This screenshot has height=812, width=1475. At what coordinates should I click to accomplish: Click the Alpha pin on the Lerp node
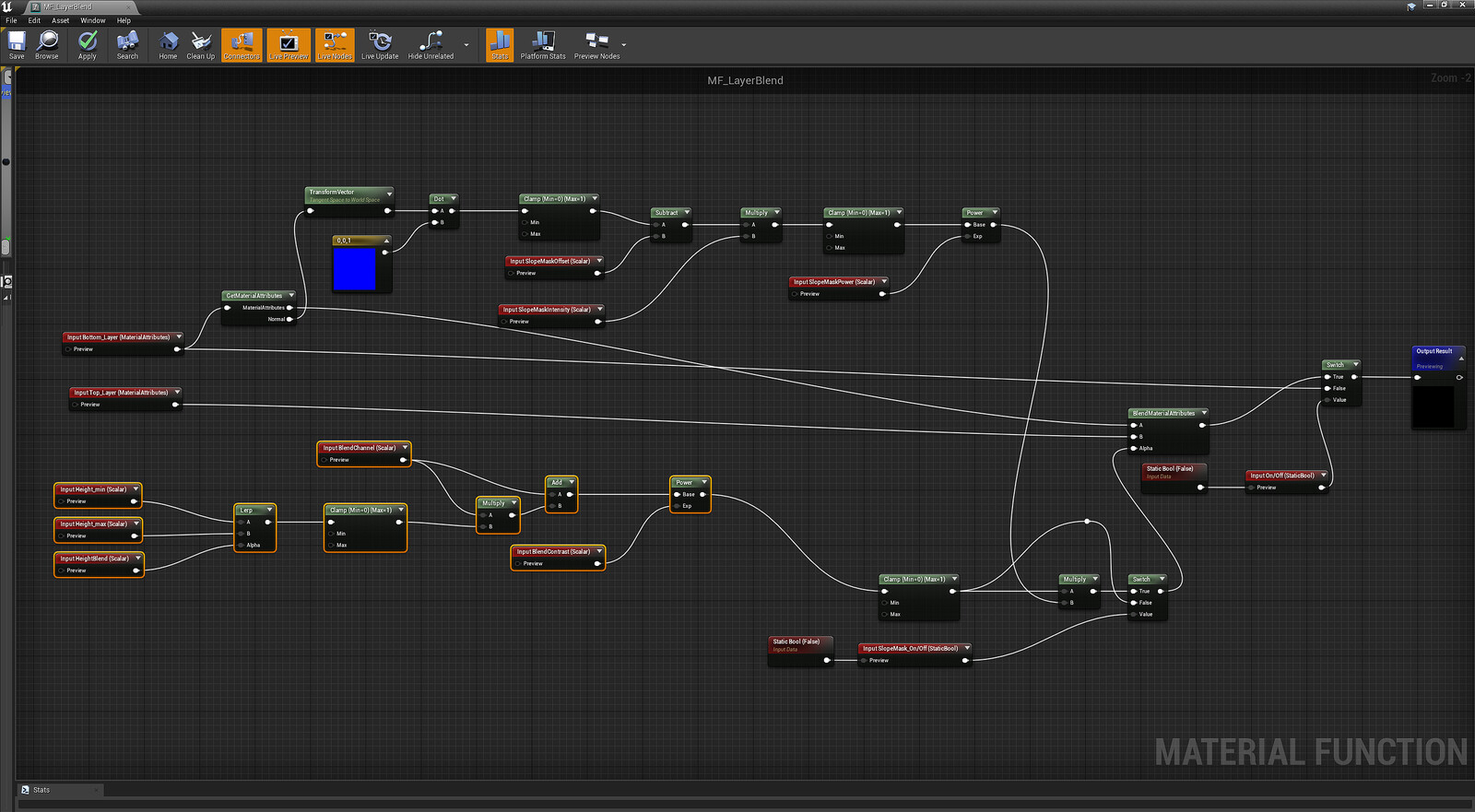click(240, 545)
